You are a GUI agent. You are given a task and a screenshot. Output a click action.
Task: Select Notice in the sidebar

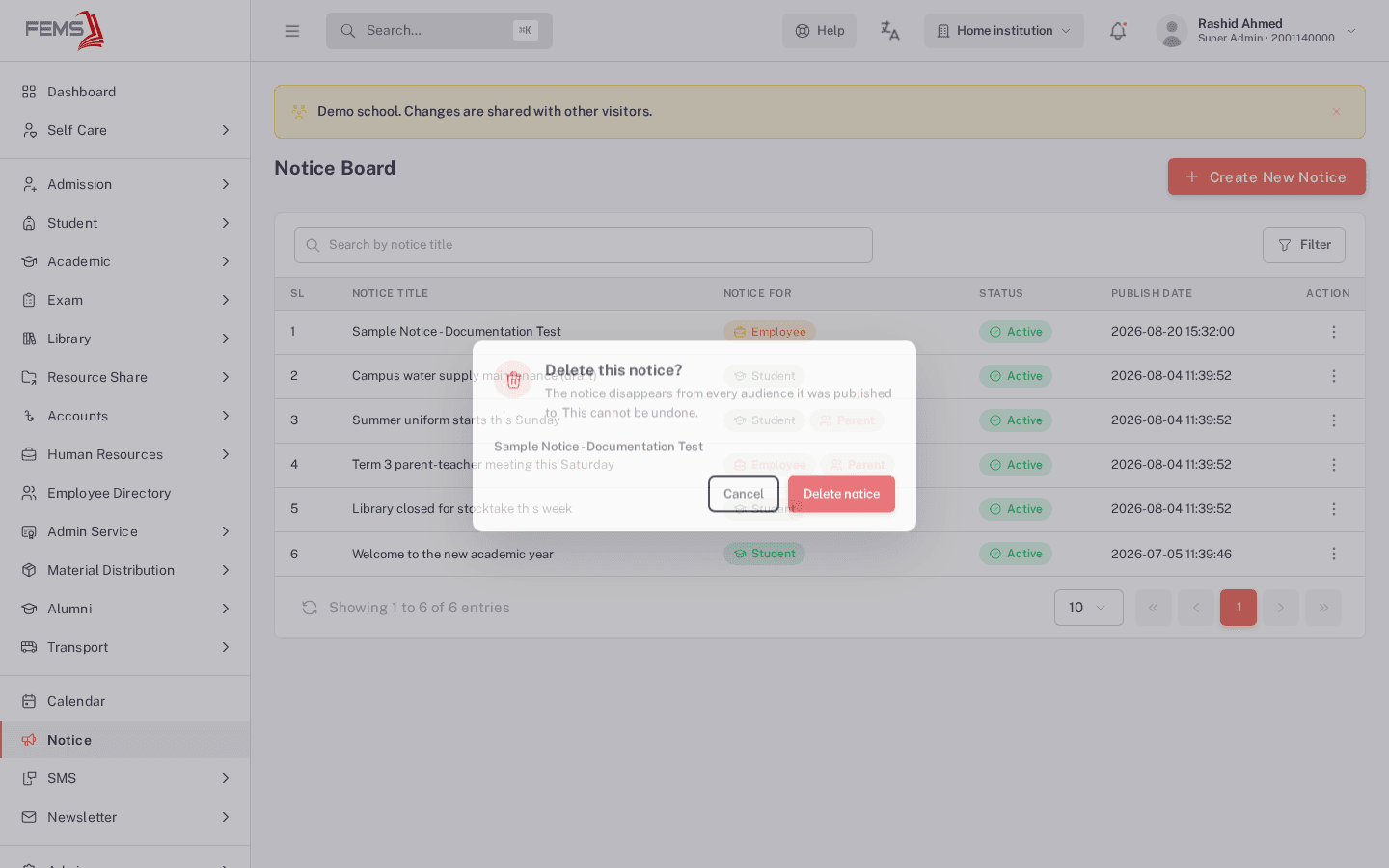(125, 740)
